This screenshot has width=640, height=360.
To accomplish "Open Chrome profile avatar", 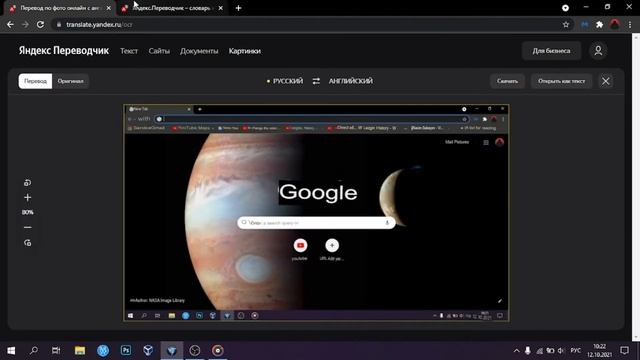I will click(x=615, y=24).
